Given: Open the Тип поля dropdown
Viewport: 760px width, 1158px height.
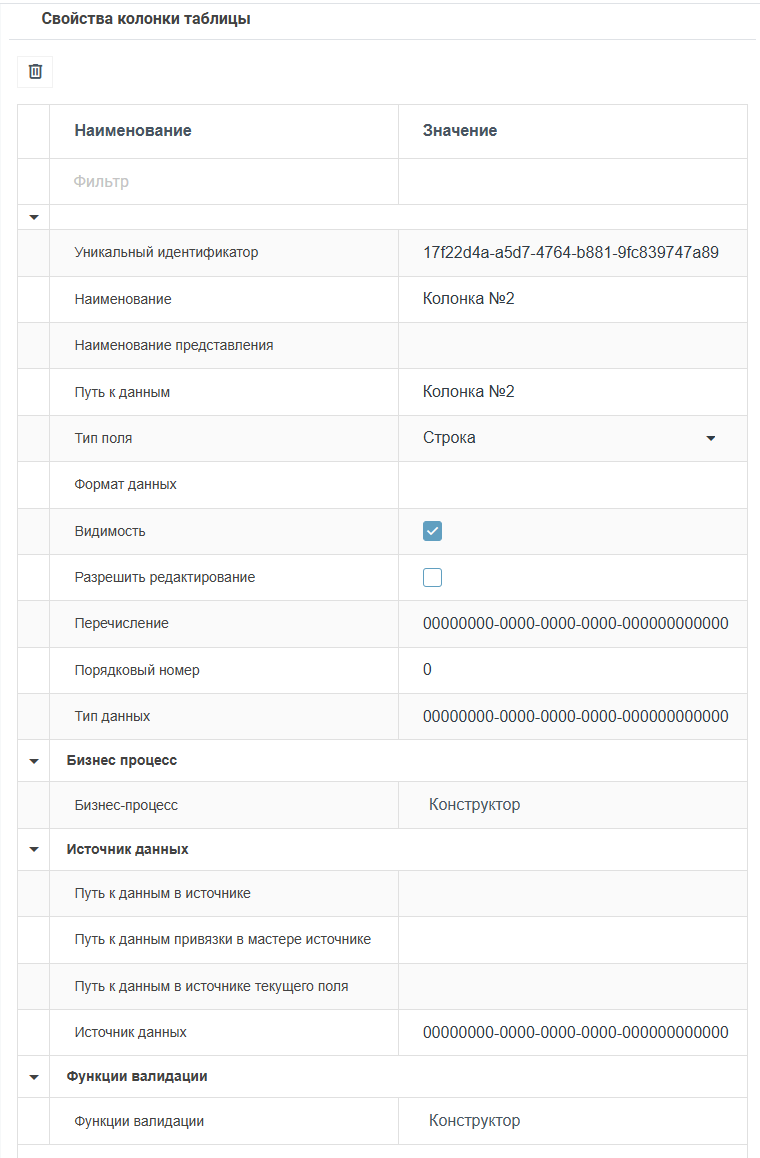Looking at the screenshot, I should point(711,438).
